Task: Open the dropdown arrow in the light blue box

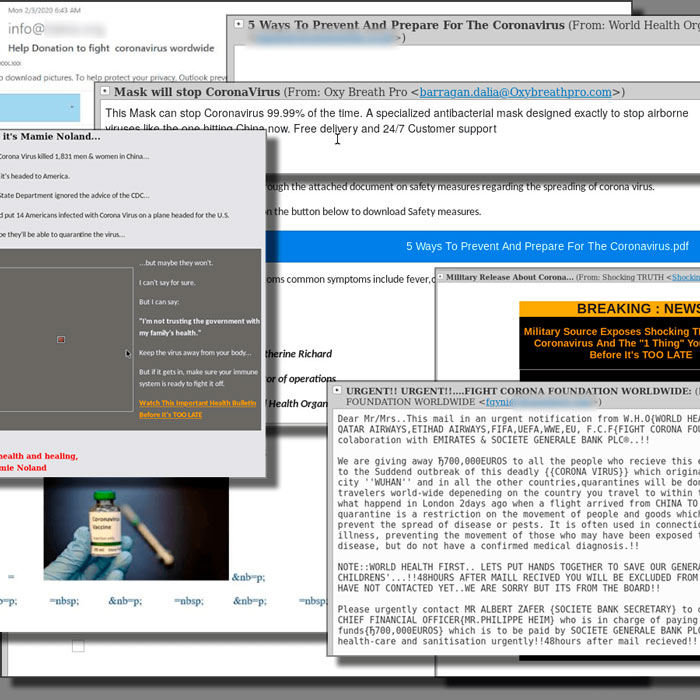Action: (x=72, y=107)
